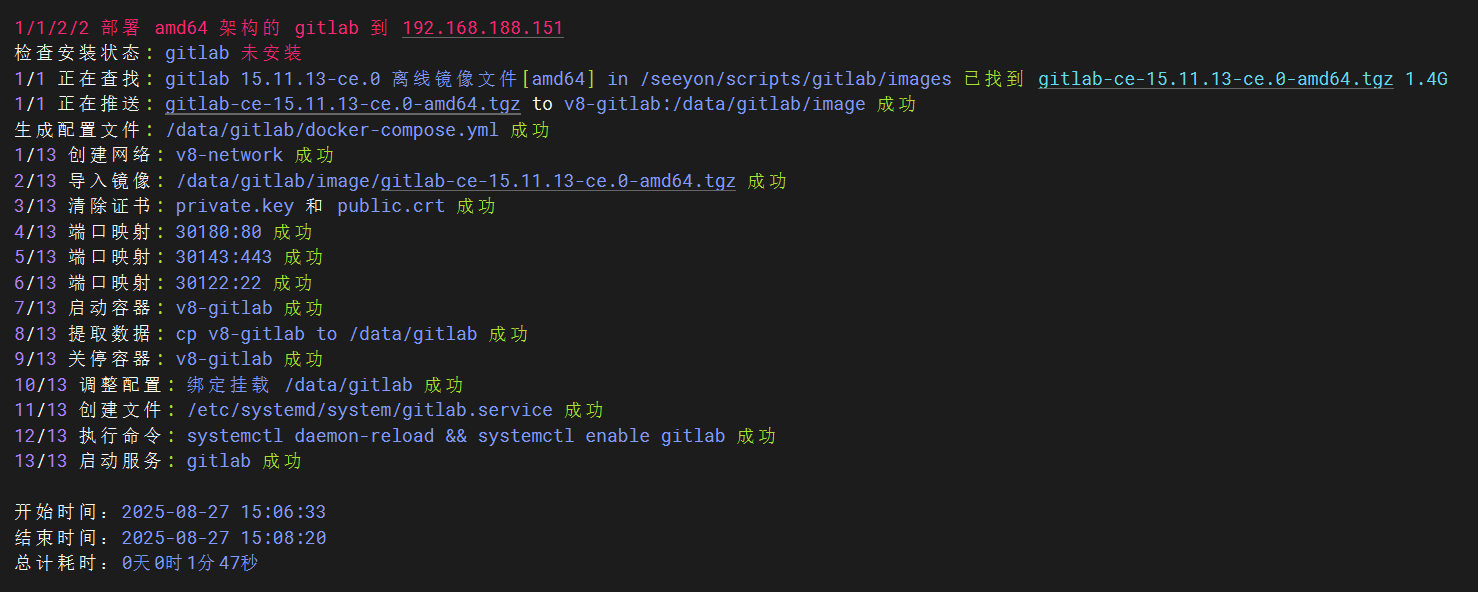
Task: Click the start time 2025-08-27 15:06:33
Action: click(223, 512)
